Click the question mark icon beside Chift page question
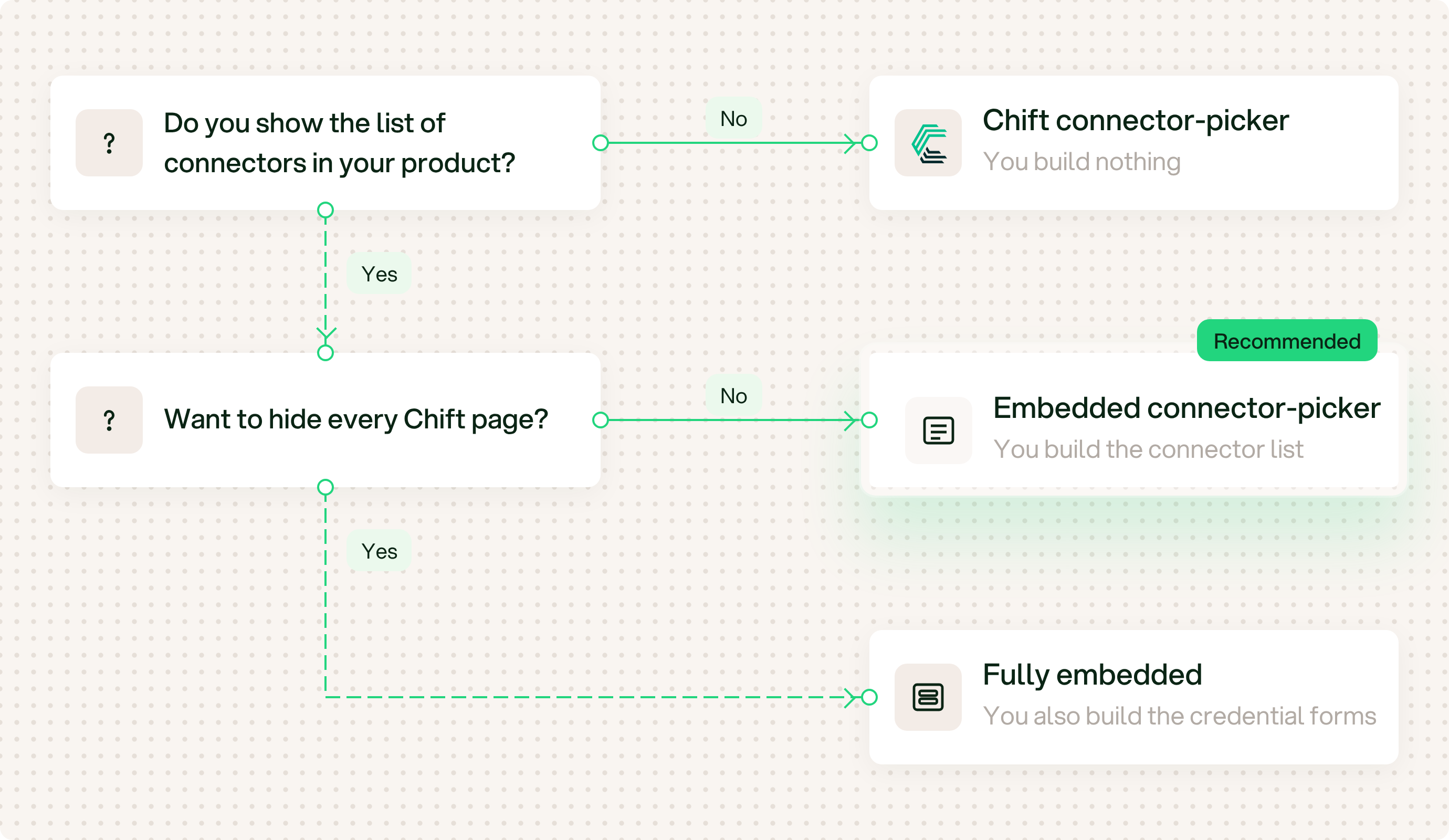This screenshot has width=1449, height=840. pos(109,419)
